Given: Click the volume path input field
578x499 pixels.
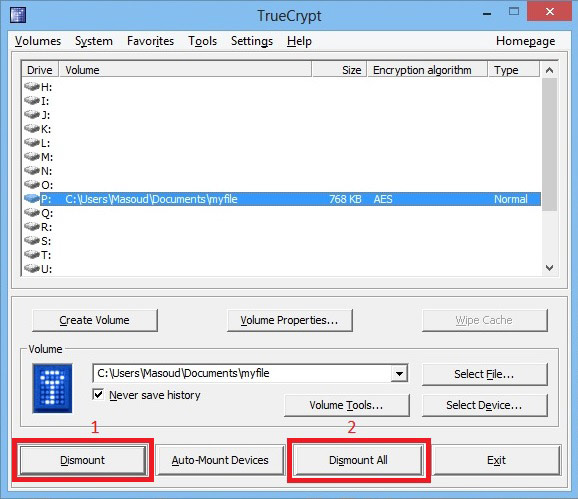Looking at the screenshot, I should coord(242,373).
